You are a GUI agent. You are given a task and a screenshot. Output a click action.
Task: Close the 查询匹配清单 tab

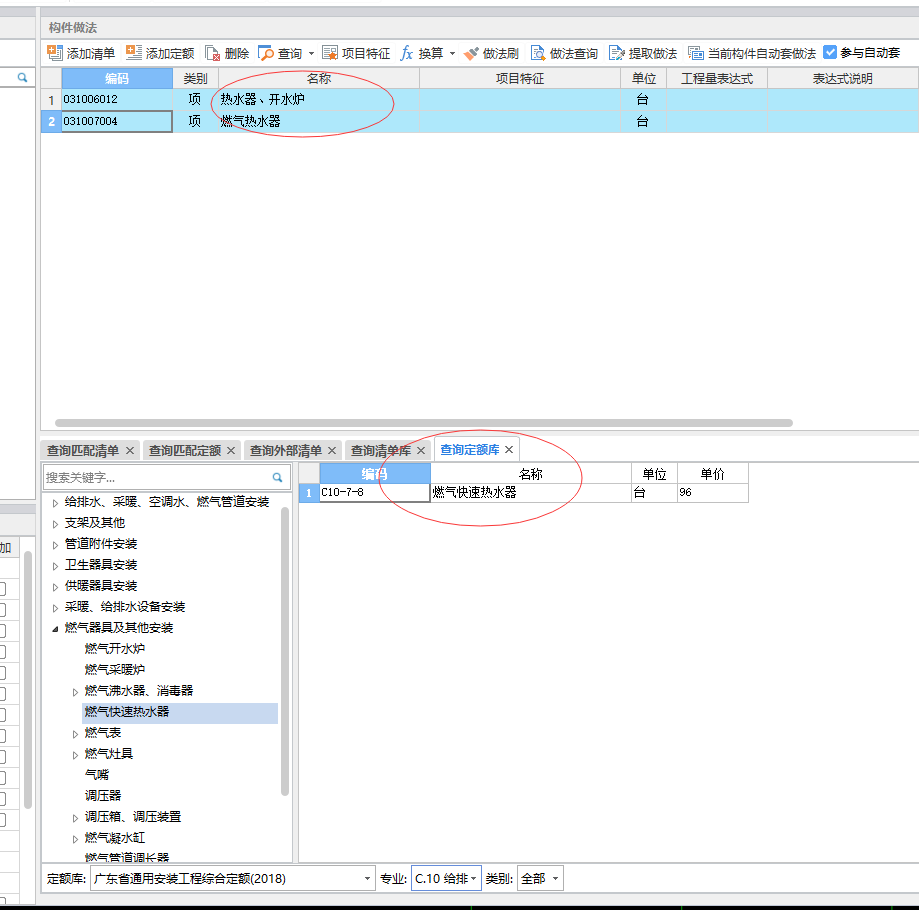(130, 451)
